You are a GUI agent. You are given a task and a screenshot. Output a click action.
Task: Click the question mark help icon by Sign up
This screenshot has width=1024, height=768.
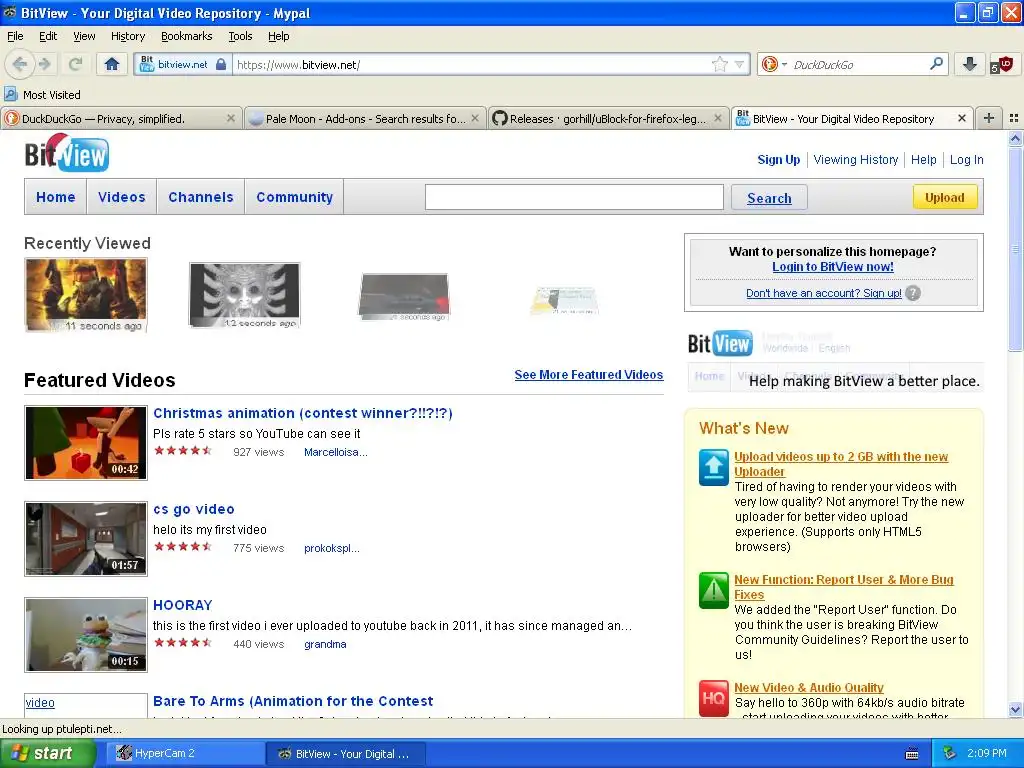(913, 293)
